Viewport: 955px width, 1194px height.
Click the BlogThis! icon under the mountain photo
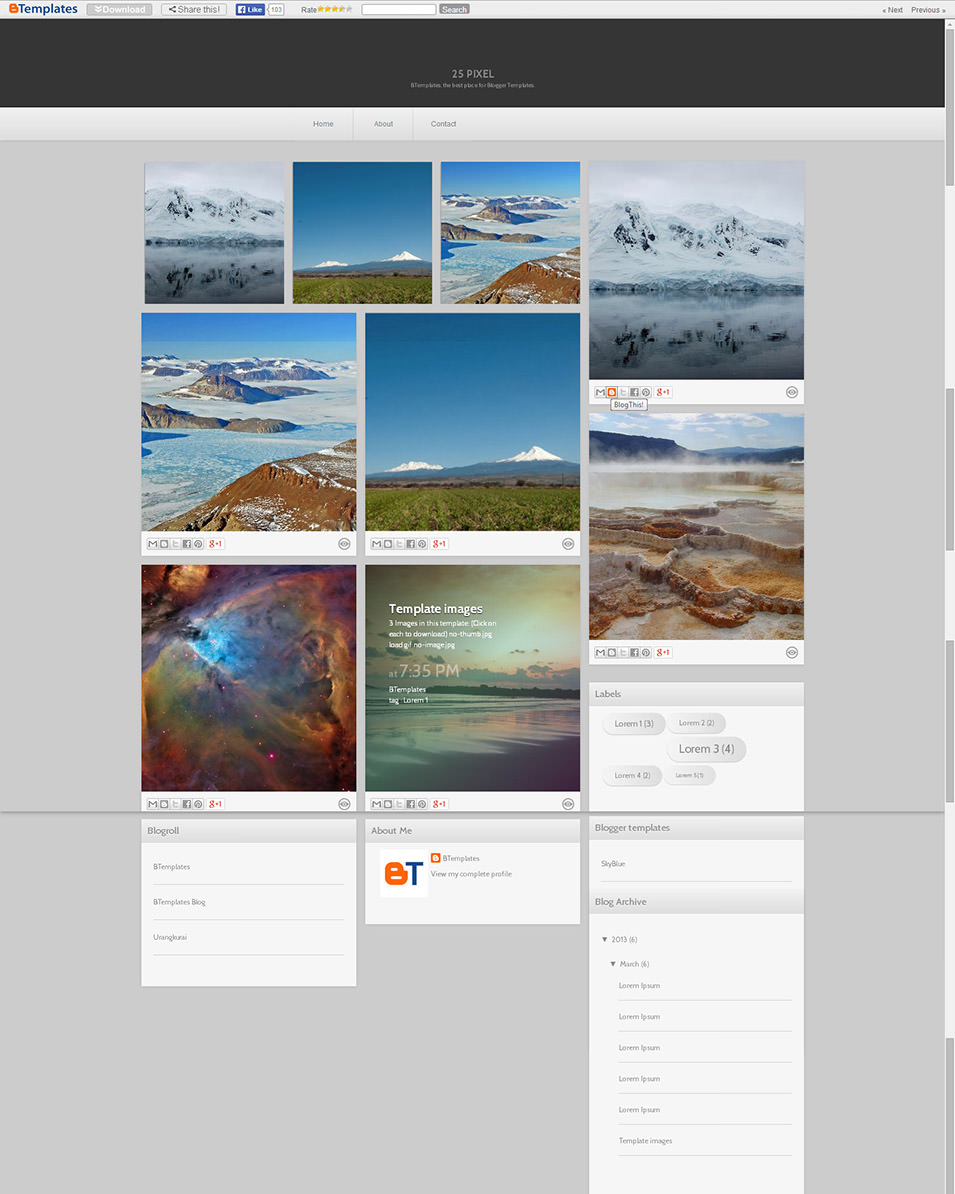[x=610, y=391]
